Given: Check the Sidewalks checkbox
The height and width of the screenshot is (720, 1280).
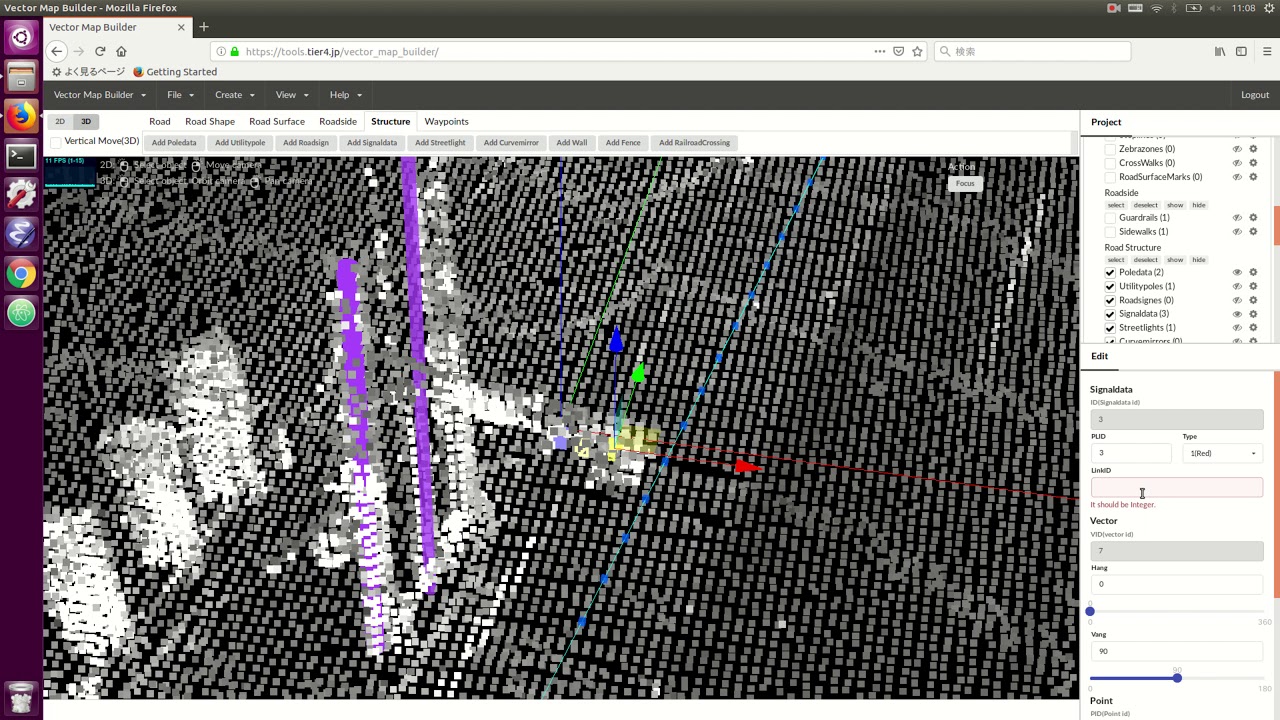Looking at the screenshot, I should click(x=1110, y=232).
